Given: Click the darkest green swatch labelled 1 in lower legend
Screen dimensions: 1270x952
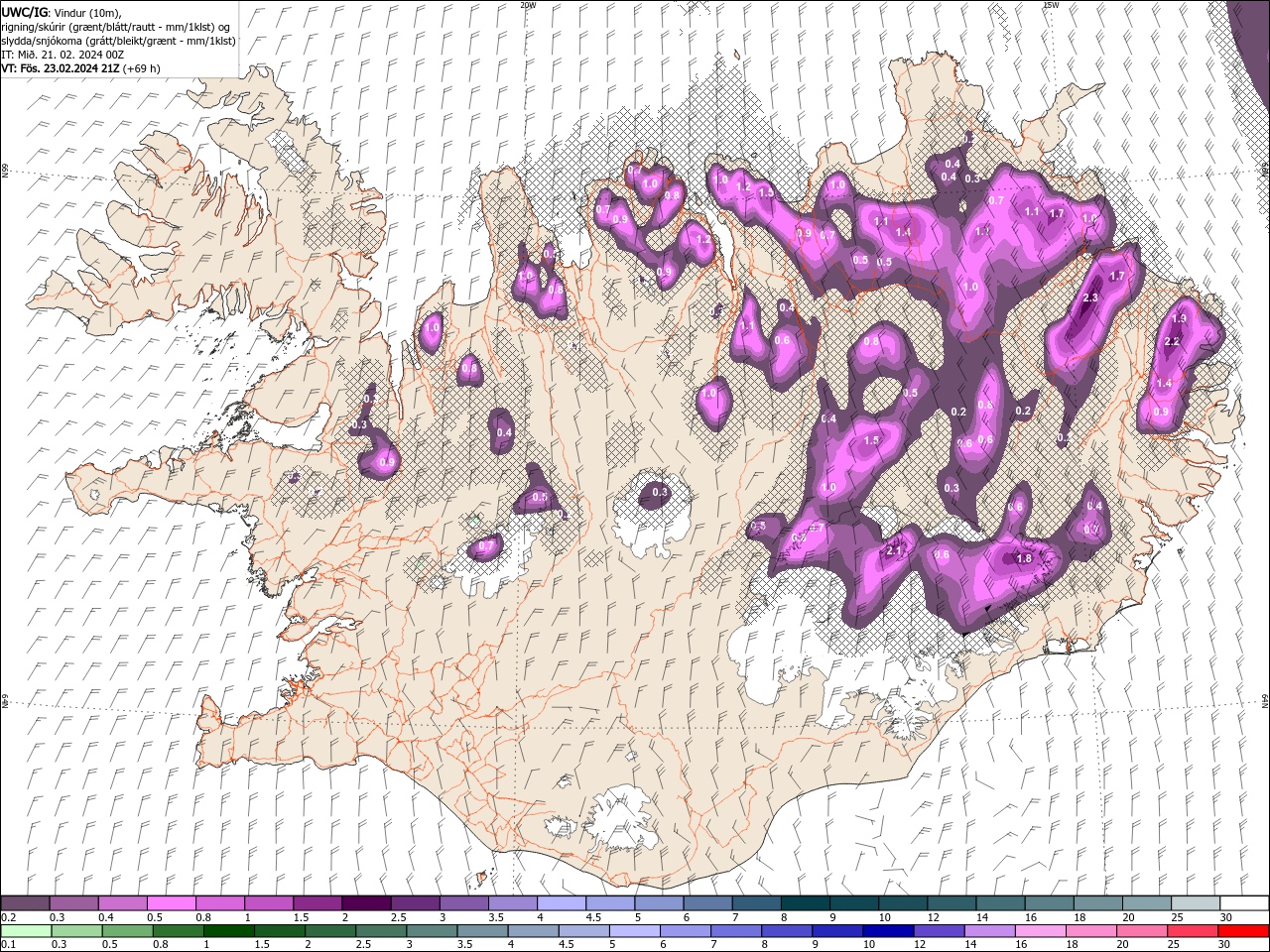Looking at the screenshot, I should (x=228, y=931).
